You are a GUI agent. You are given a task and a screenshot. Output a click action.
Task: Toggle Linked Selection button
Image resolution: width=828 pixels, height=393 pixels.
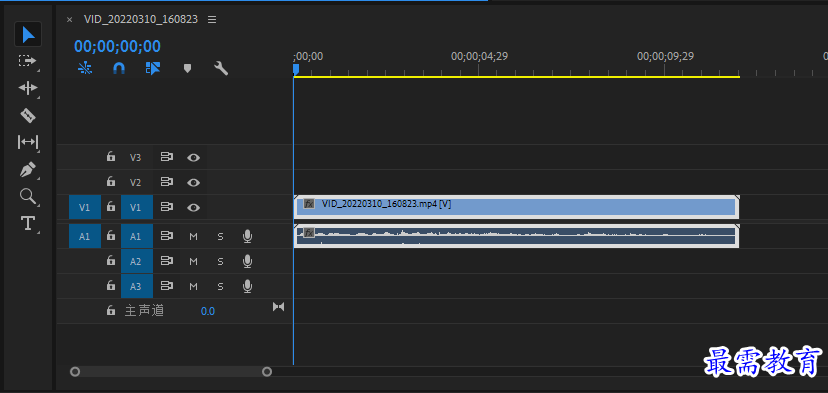(153, 68)
